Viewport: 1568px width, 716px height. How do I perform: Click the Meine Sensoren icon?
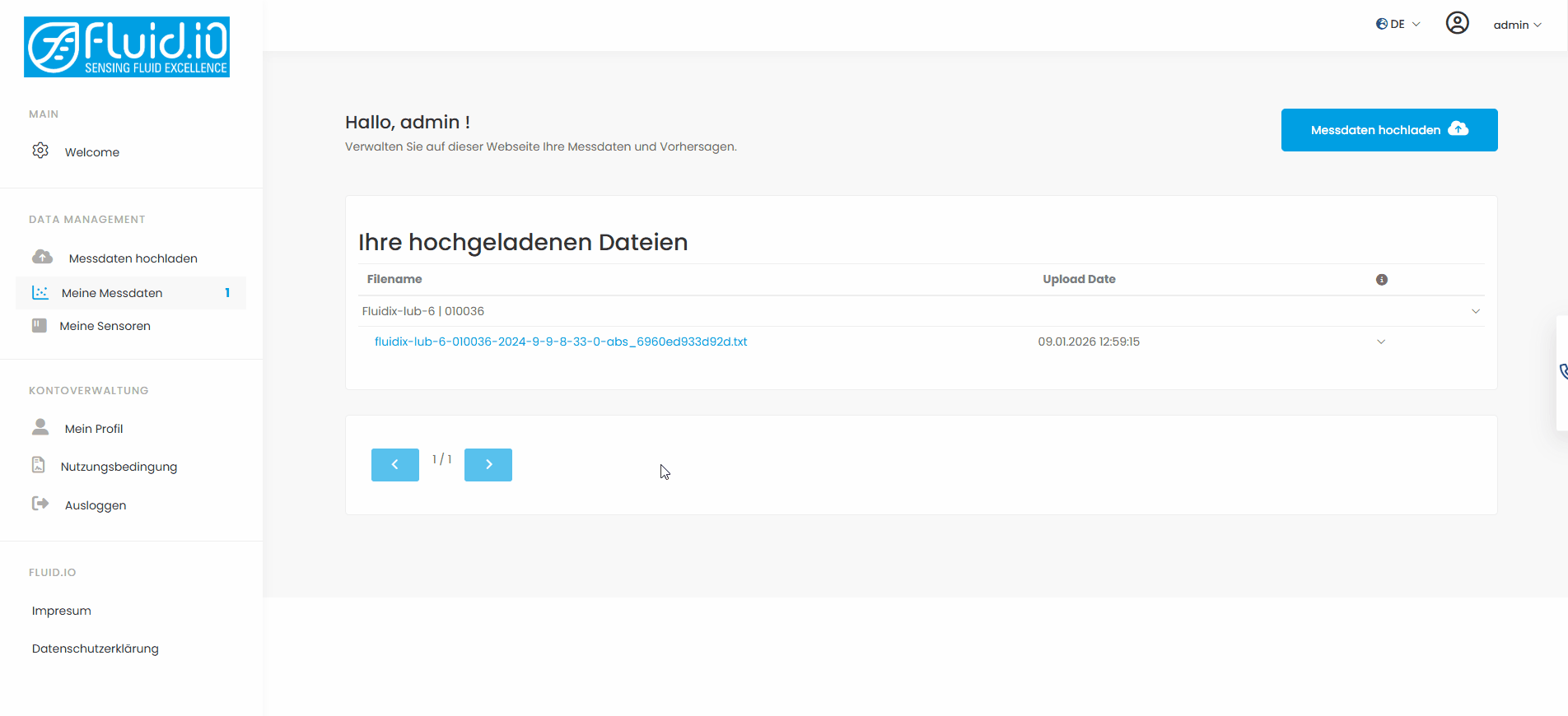pos(39,325)
